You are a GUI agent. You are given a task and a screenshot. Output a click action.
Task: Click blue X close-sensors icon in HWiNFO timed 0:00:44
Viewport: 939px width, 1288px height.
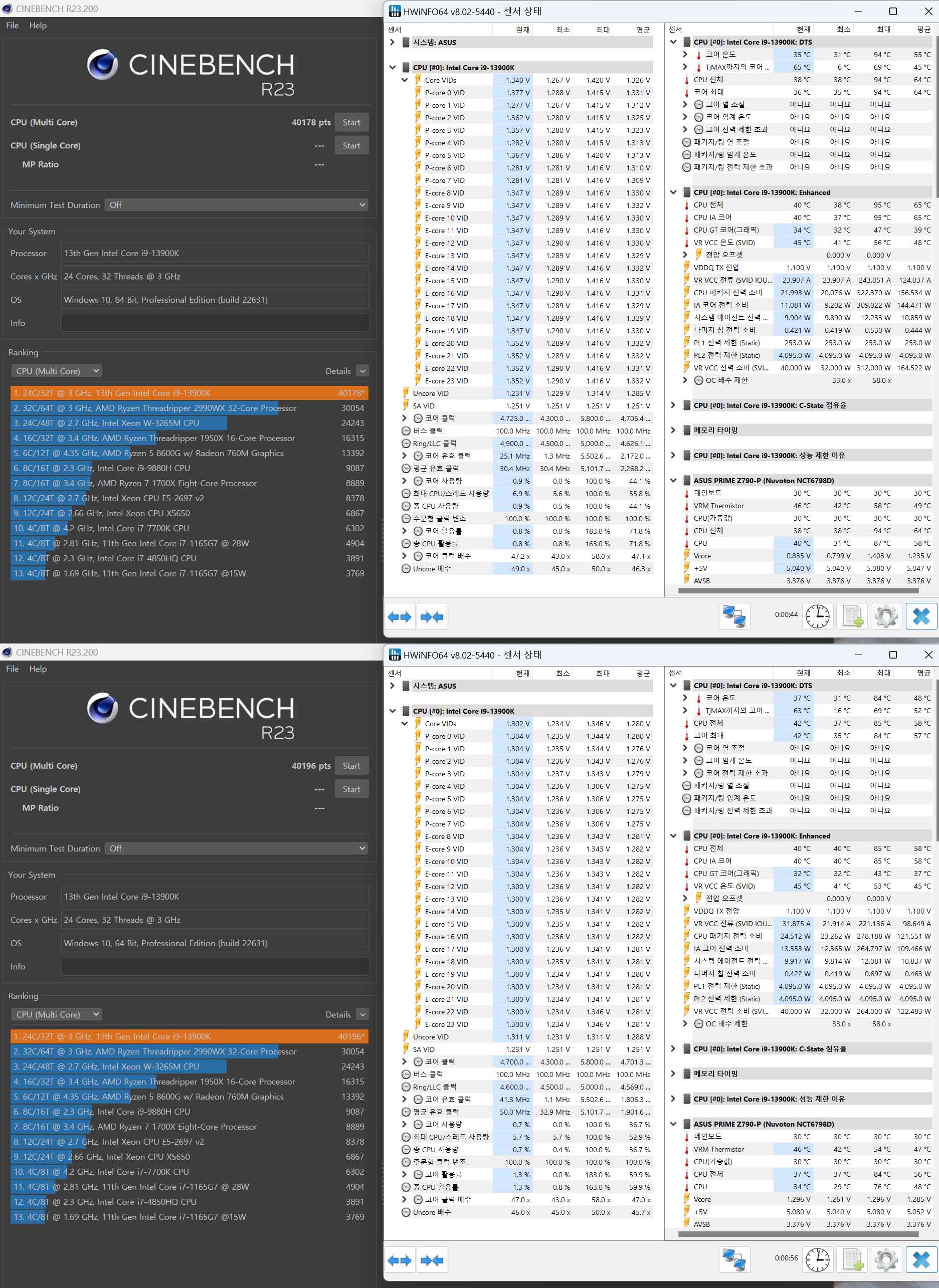tap(921, 616)
